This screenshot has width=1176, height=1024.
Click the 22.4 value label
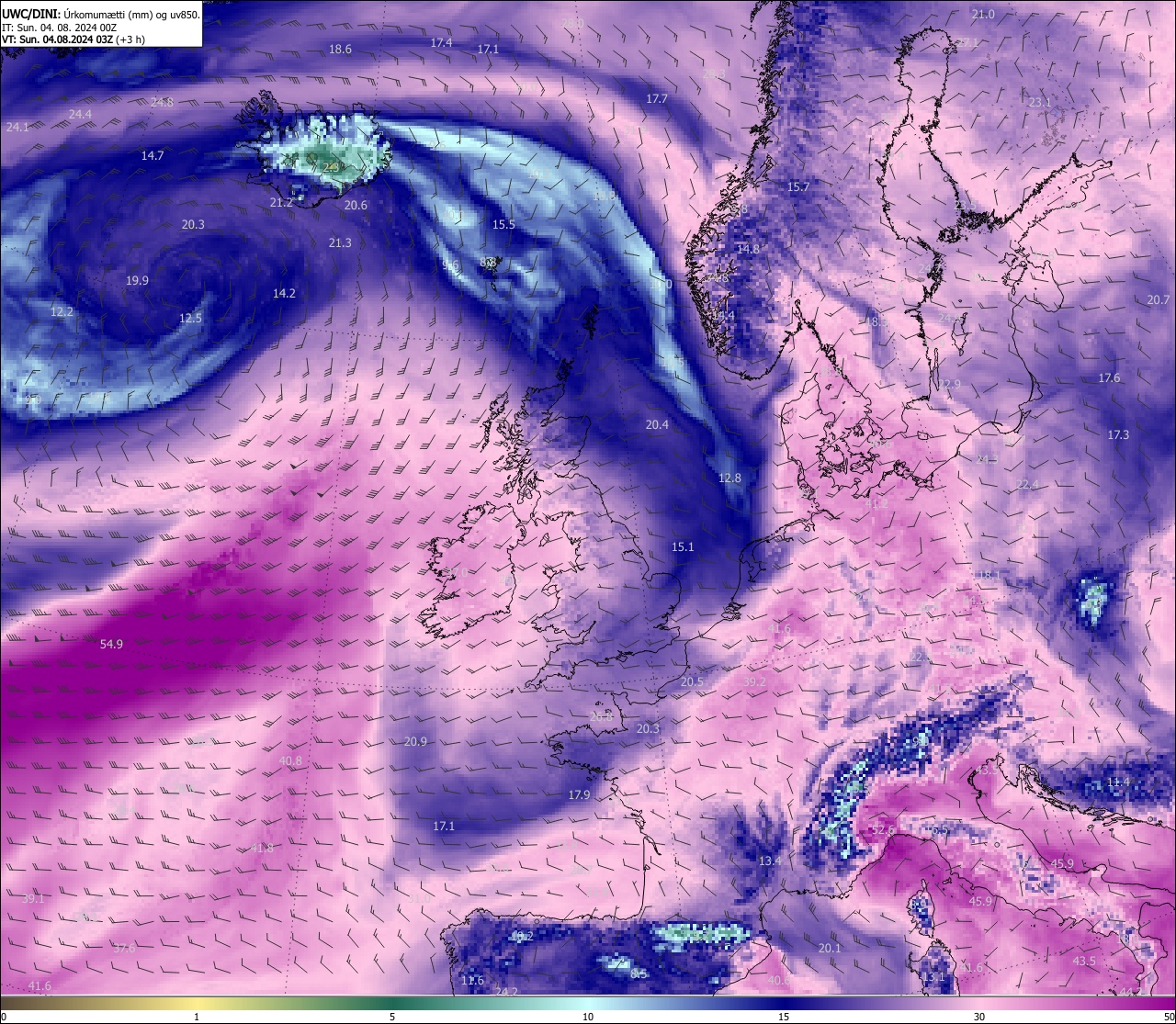coord(1027,485)
